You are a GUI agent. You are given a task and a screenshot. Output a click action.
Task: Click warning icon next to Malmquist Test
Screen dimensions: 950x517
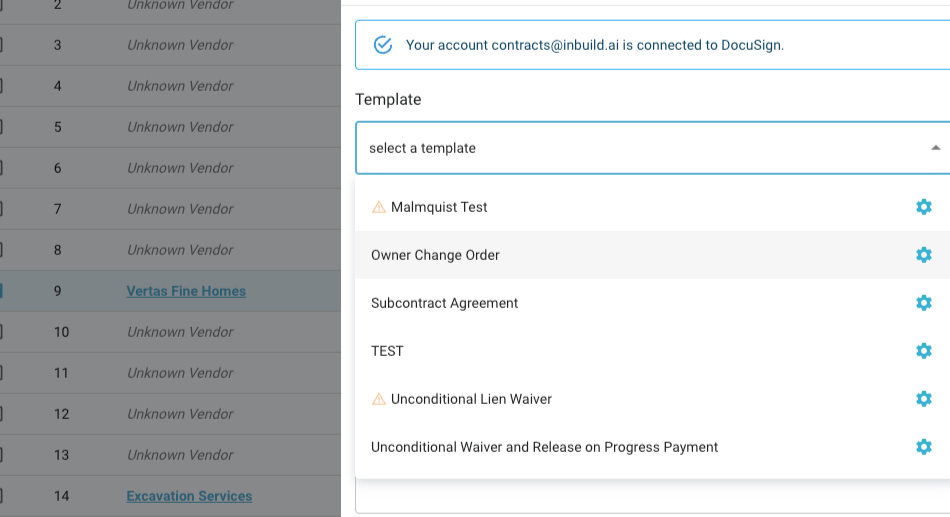tap(379, 207)
